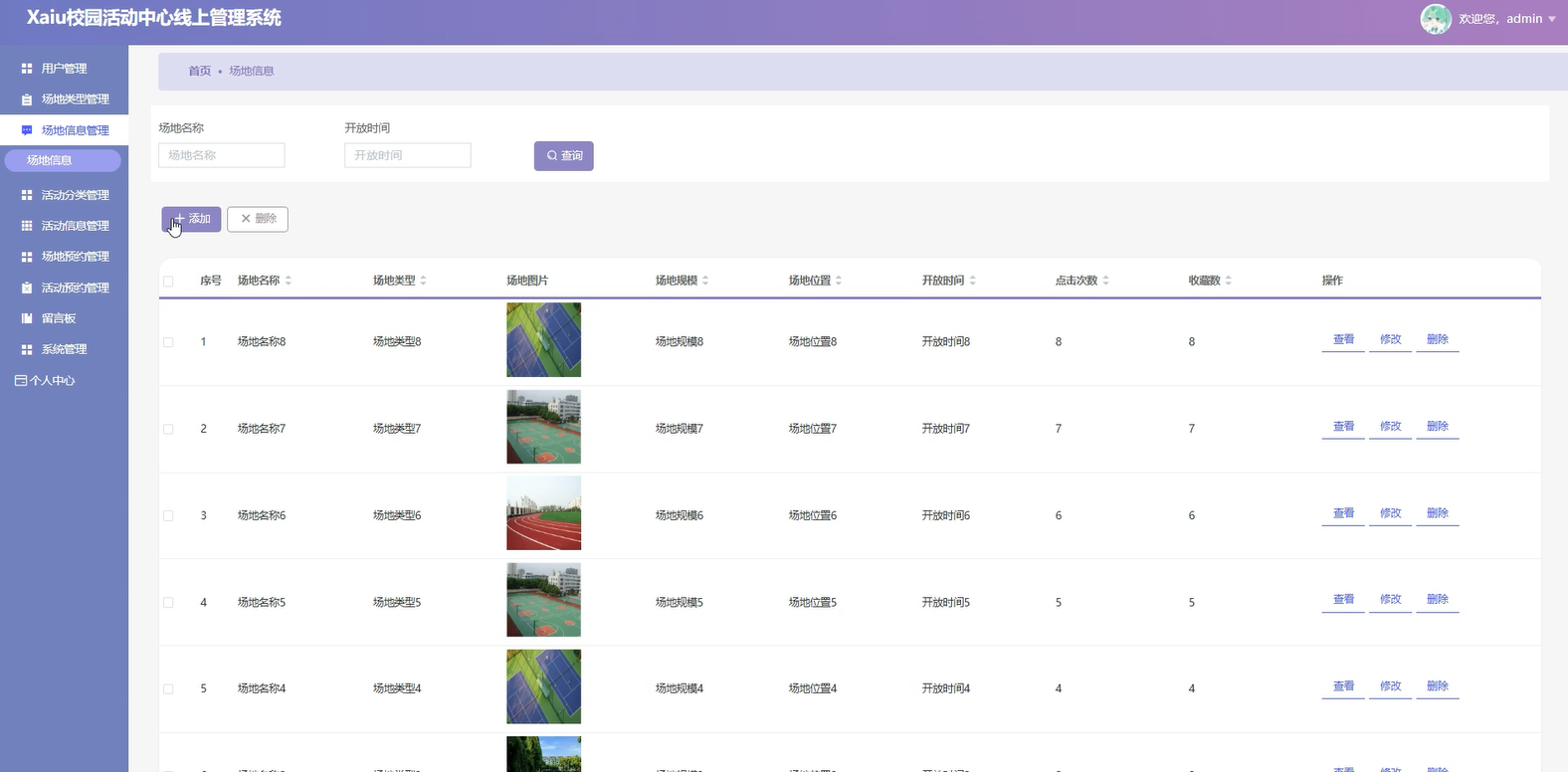Viewport: 1568px width, 772px height.
Task: Open 个人中心 menu
Action: click(64, 380)
